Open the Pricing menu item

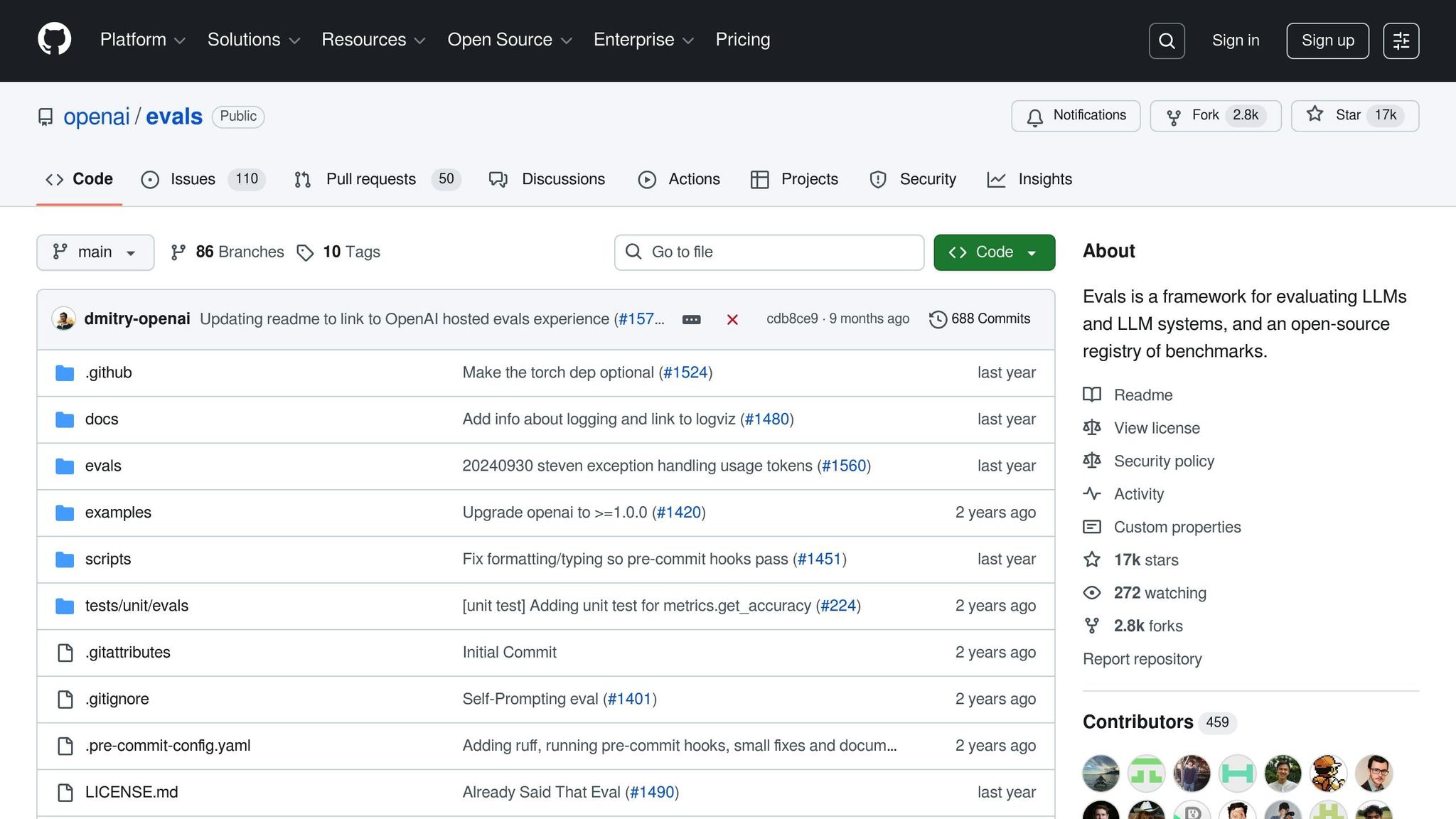(x=742, y=40)
